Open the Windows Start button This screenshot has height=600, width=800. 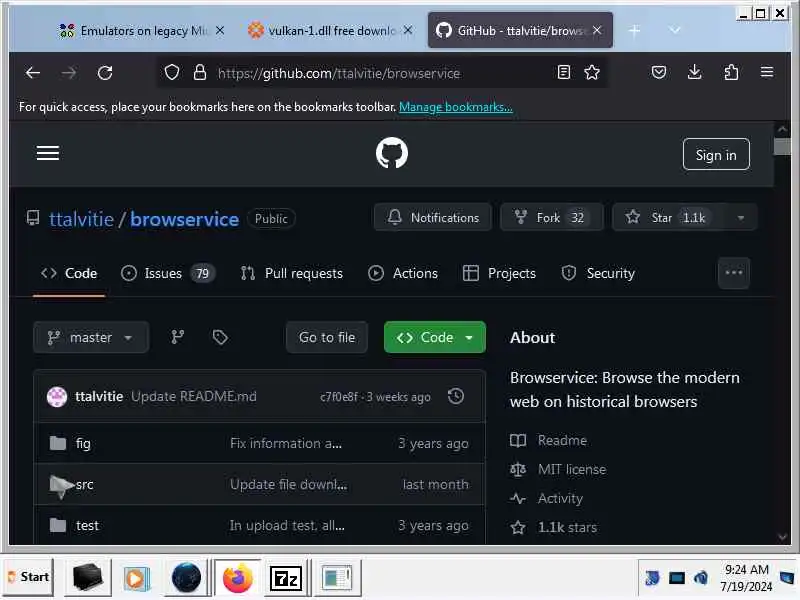(29, 578)
